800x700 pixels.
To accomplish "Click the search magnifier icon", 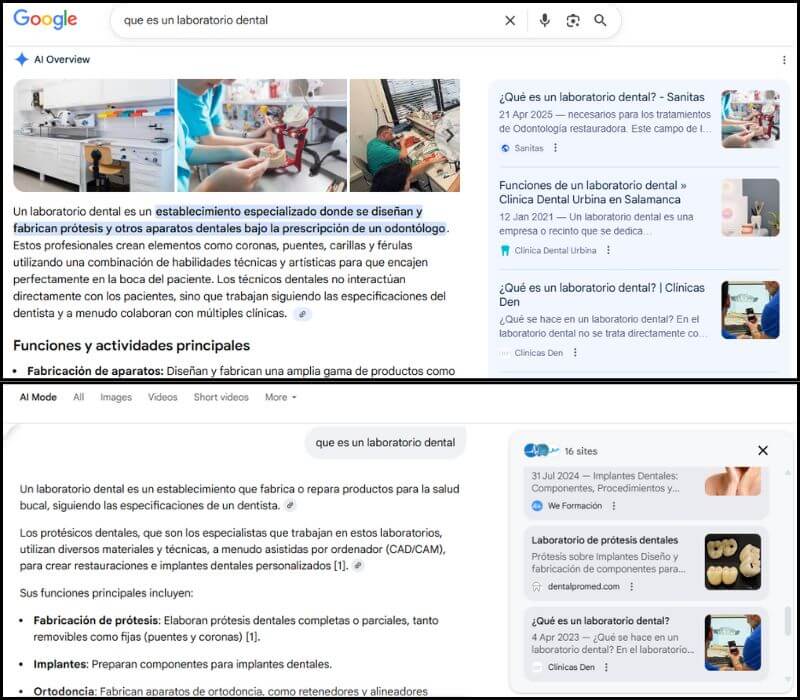I will tap(600, 20).
